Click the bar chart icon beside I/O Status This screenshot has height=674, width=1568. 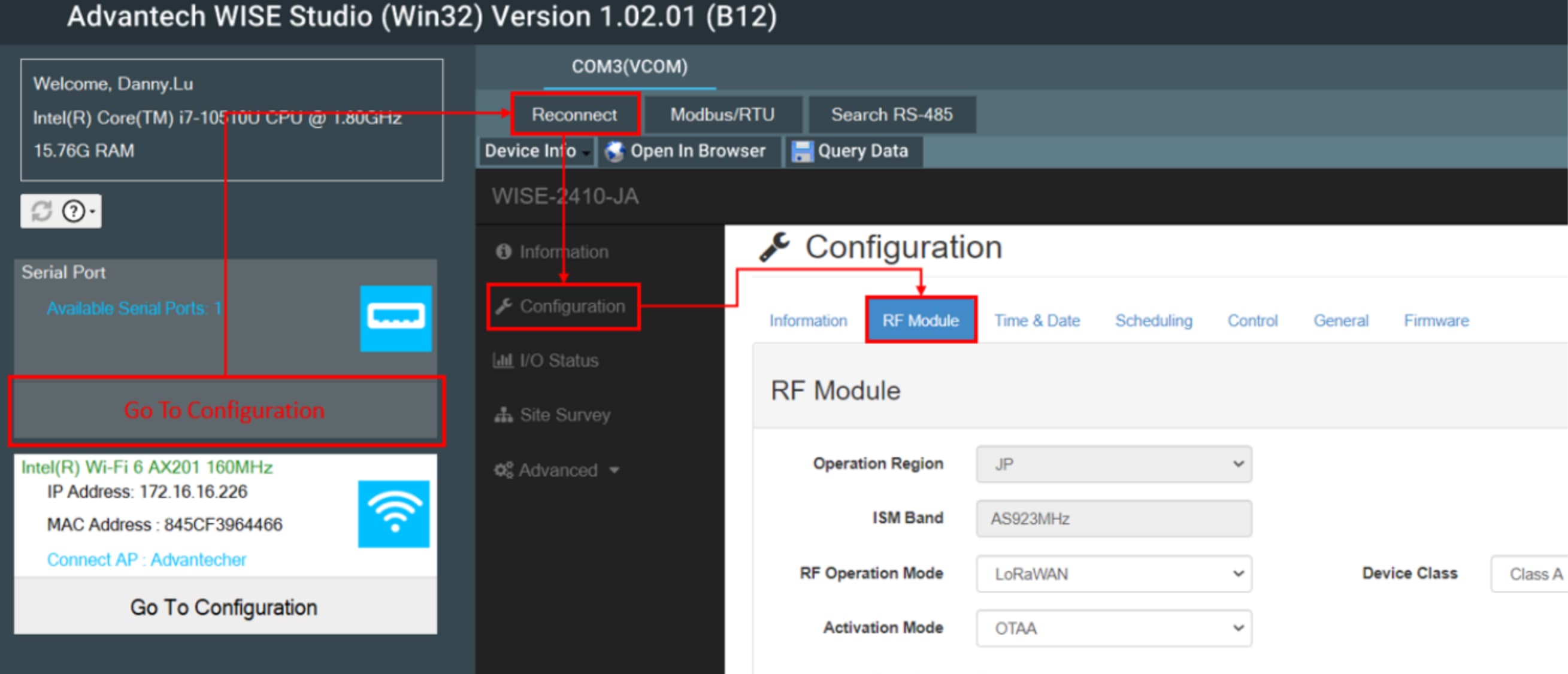(x=503, y=360)
